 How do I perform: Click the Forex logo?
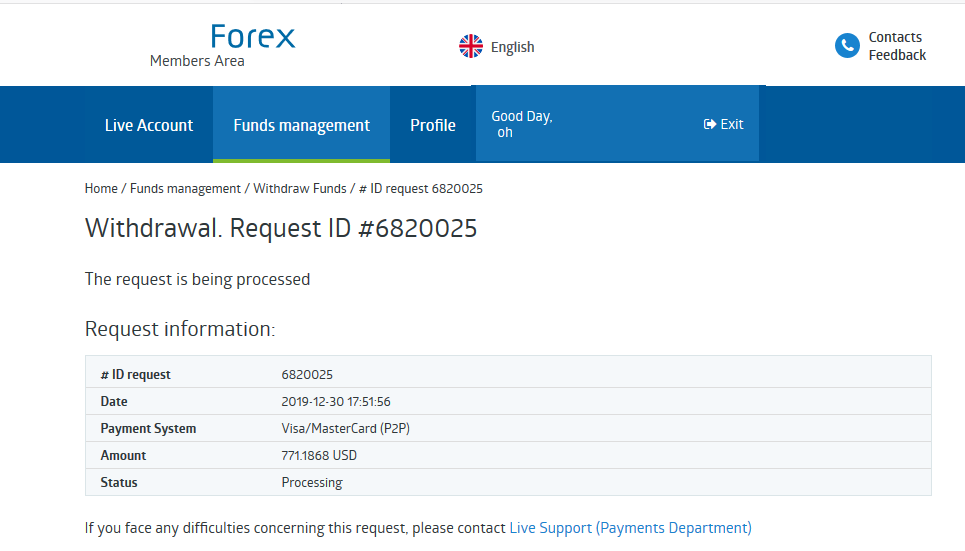click(x=253, y=38)
